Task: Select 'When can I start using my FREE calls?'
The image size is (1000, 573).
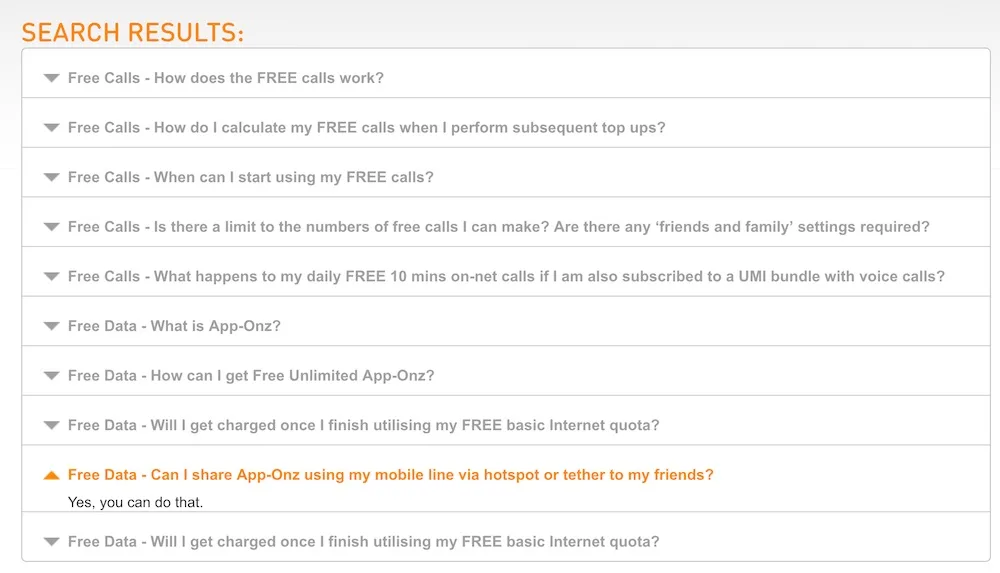Action: (251, 177)
